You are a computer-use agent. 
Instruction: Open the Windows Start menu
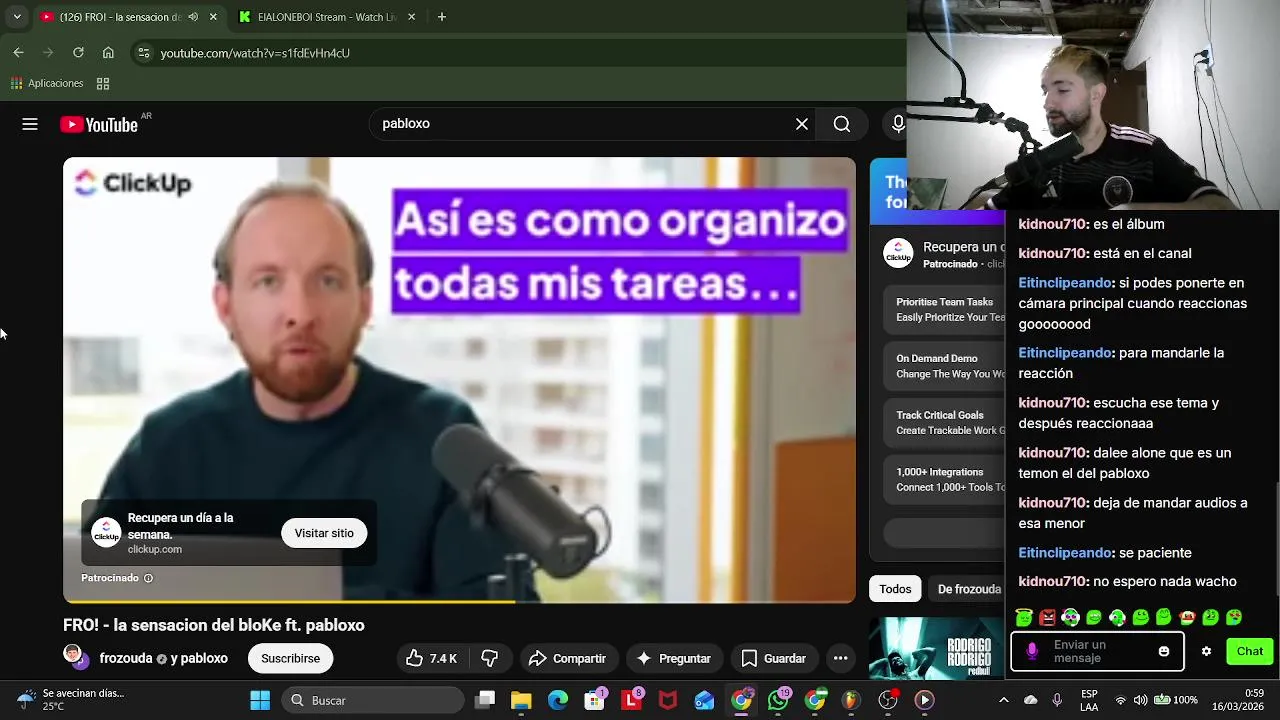click(x=260, y=700)
